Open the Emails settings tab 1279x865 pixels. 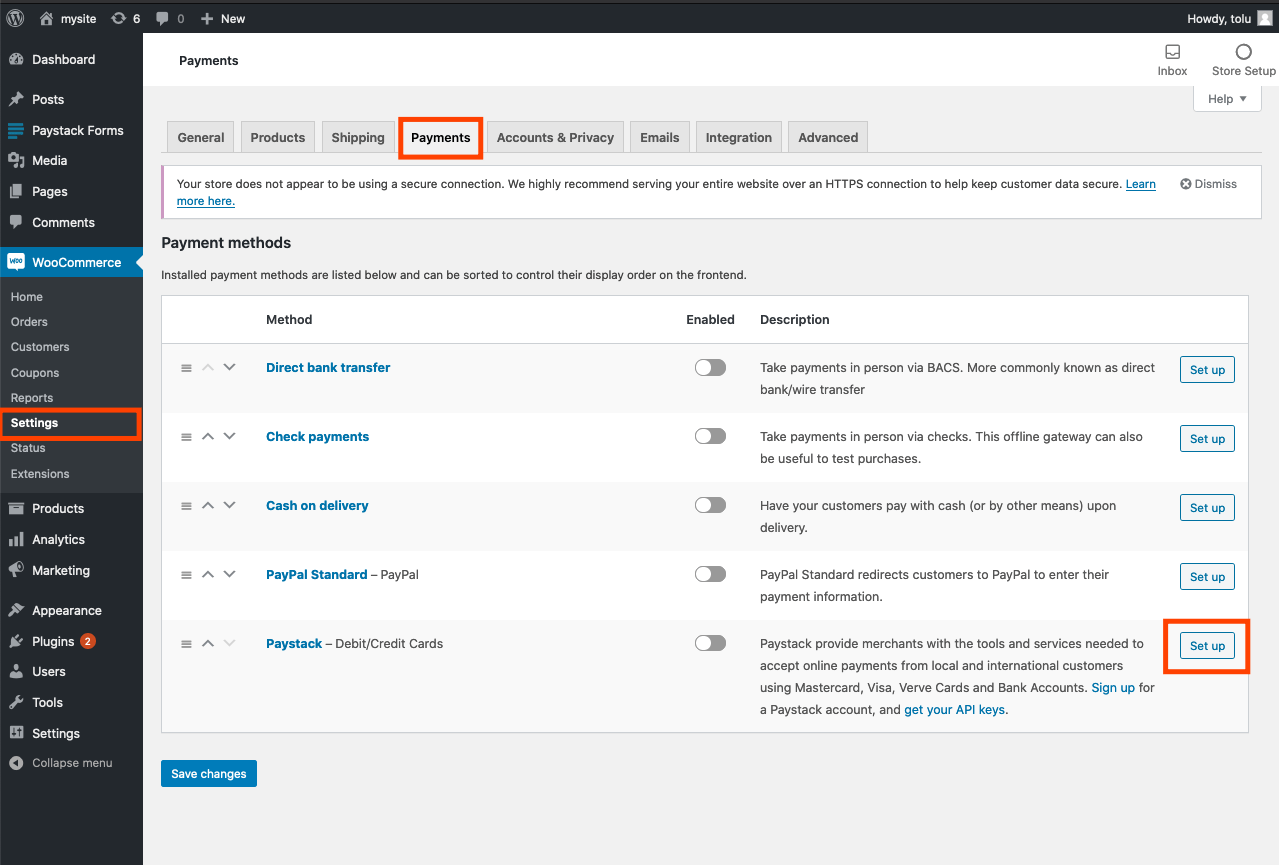(659, 137)
